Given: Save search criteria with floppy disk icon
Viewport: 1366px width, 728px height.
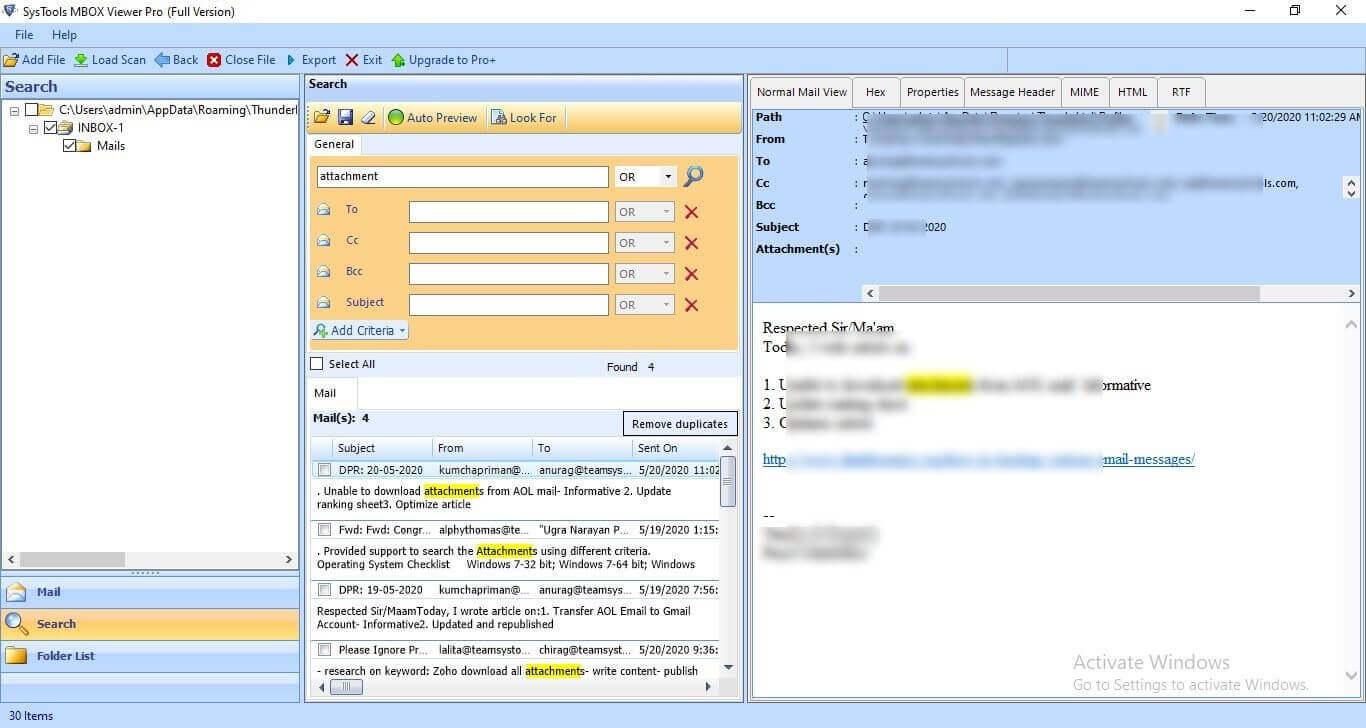Looking at the screenshot, I should click(345, 117).
